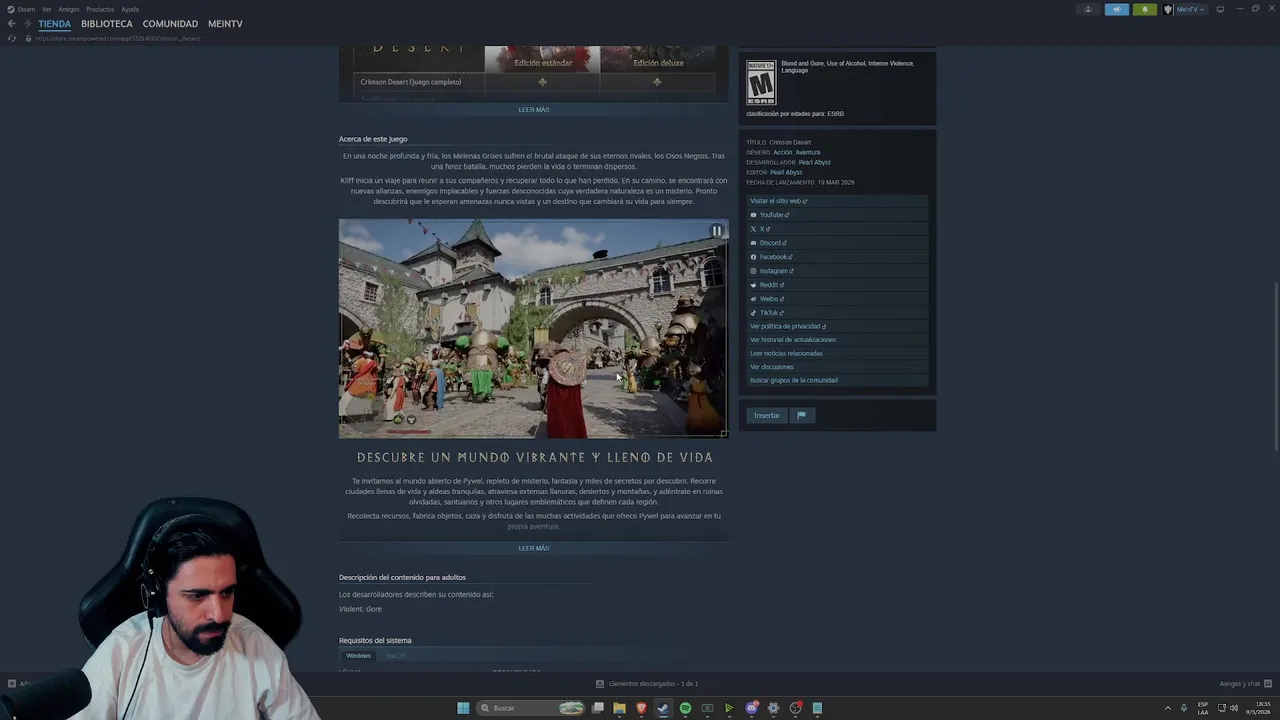Click the Insertar button
The image size is (1280, 720).
click(x=767, y=415)
